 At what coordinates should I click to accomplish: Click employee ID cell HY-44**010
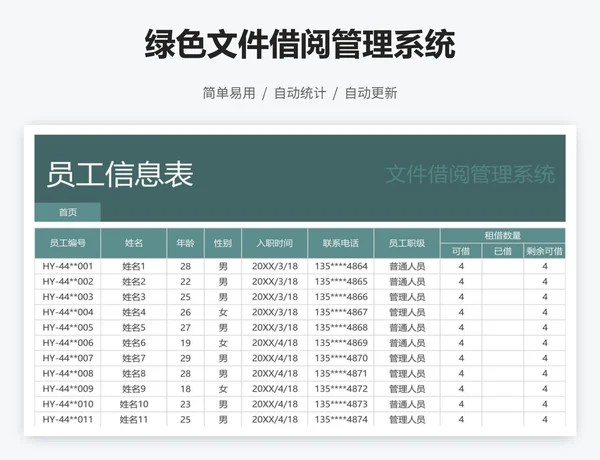(x=68, y=404)
